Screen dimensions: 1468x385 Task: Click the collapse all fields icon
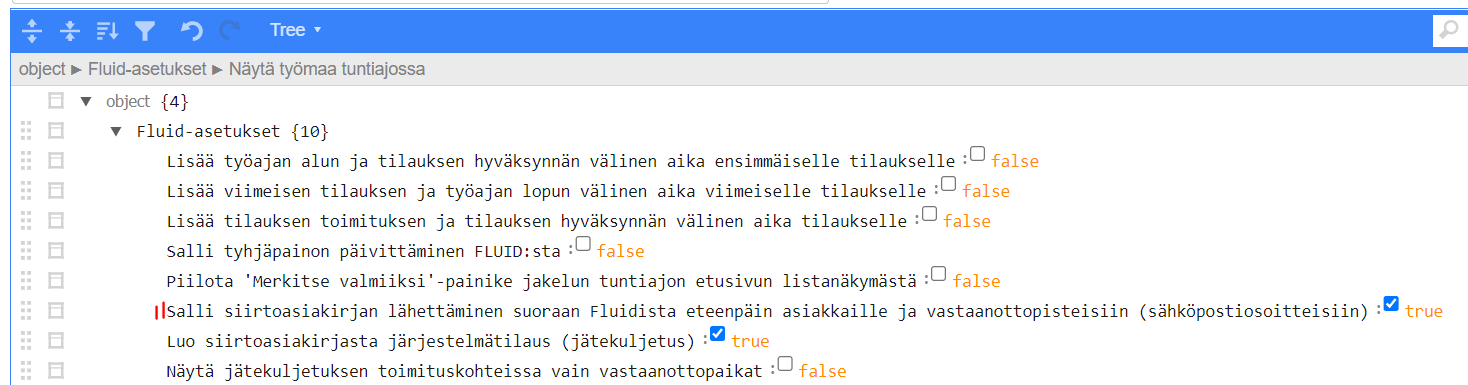click(x=69, y=31)
